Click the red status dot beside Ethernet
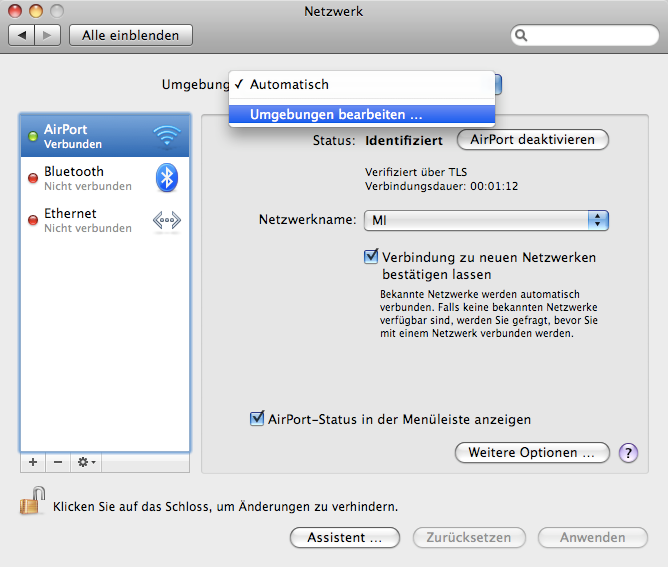Viewport: 668px width, 567px height. (33, 220)
